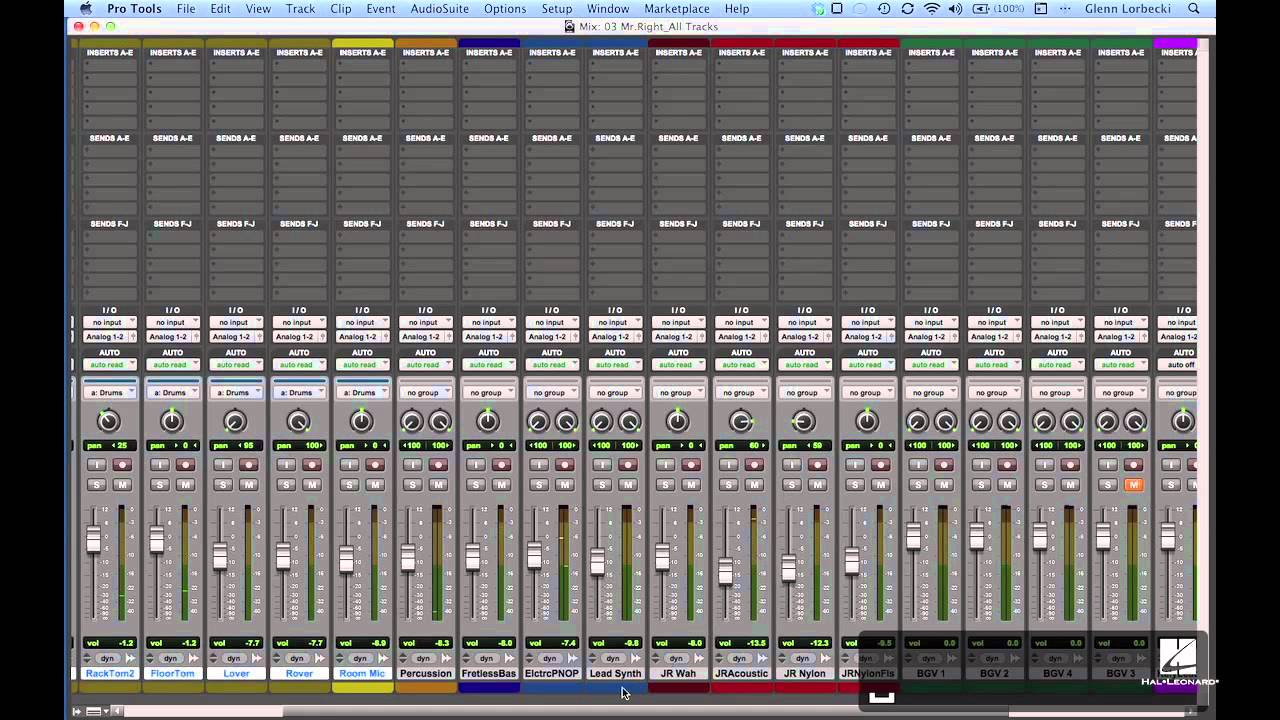Open input selector 'no input' on RackTom2
Viewport: 1280px width, 720px height.
[x=109, y=323]
